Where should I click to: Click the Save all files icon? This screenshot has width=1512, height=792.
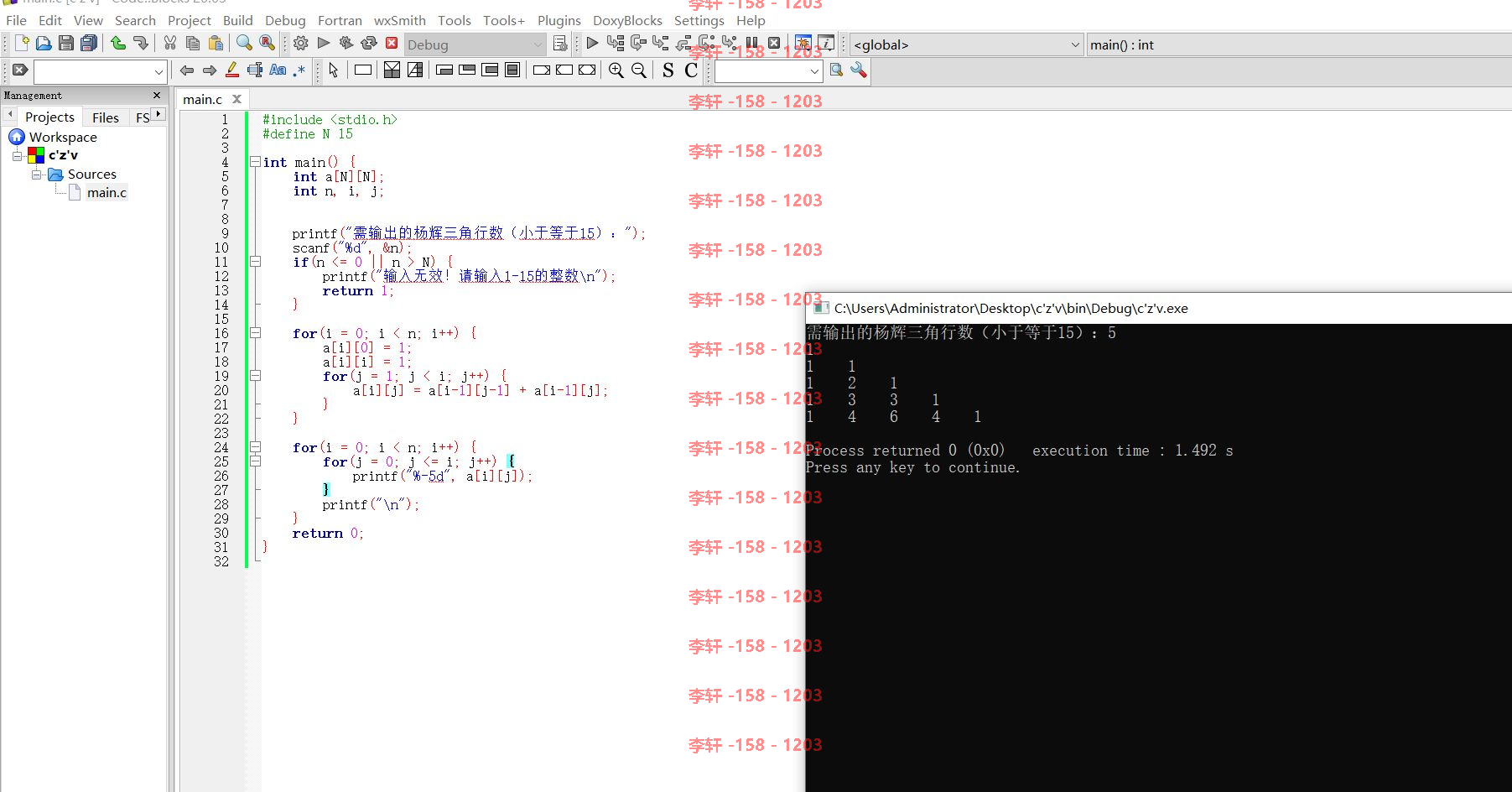[x=88, y=43]
